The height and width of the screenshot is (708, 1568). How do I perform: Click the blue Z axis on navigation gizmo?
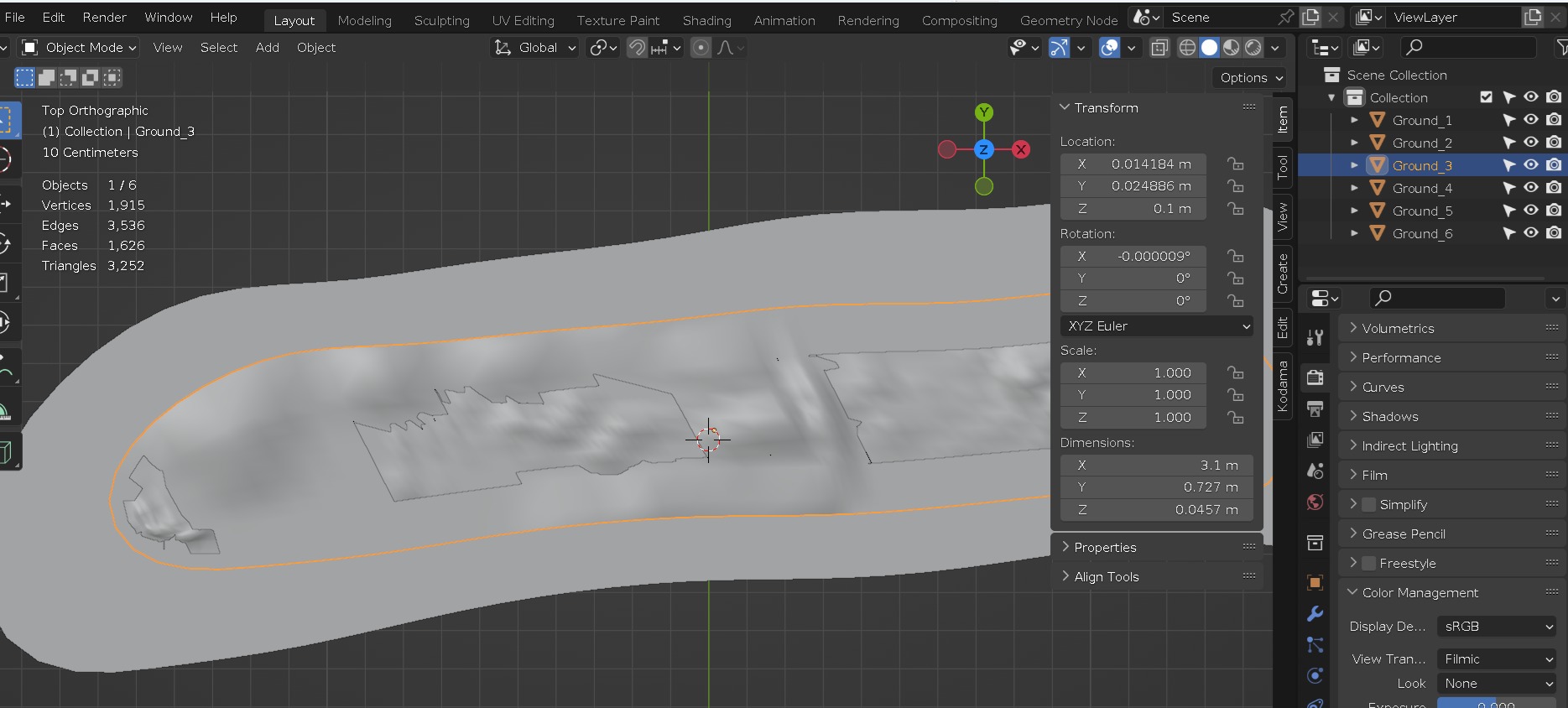click(984, 149)
